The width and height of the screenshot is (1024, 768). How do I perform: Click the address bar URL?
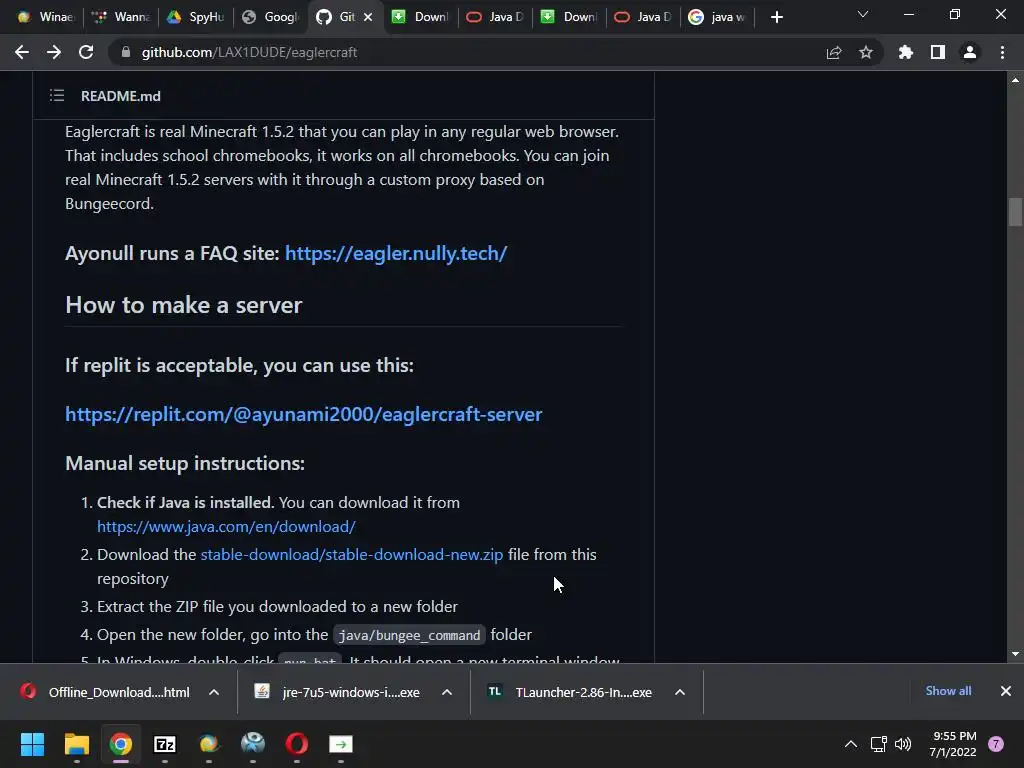(249, 52)
